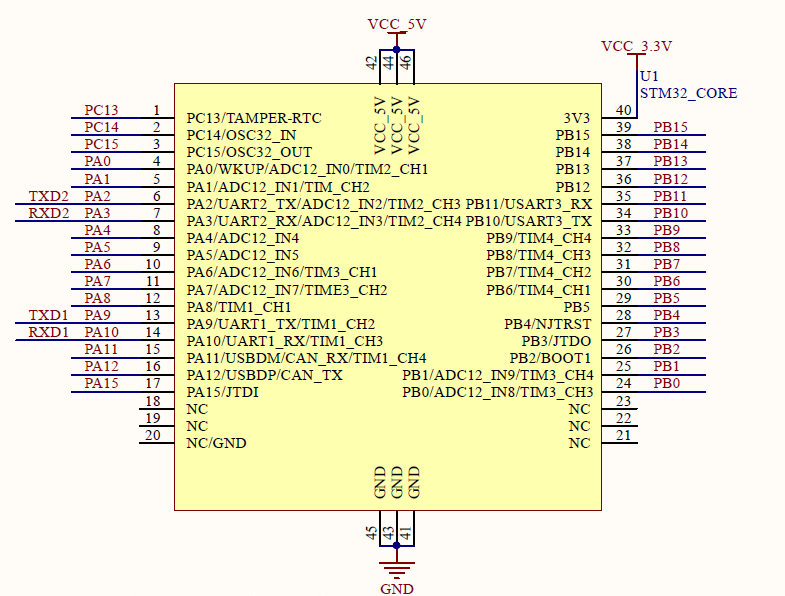Viewport: 785px width, 596px height.
Task: Select pin number 23 on right side
Action: pyautogui.click(x=623, y=401)
